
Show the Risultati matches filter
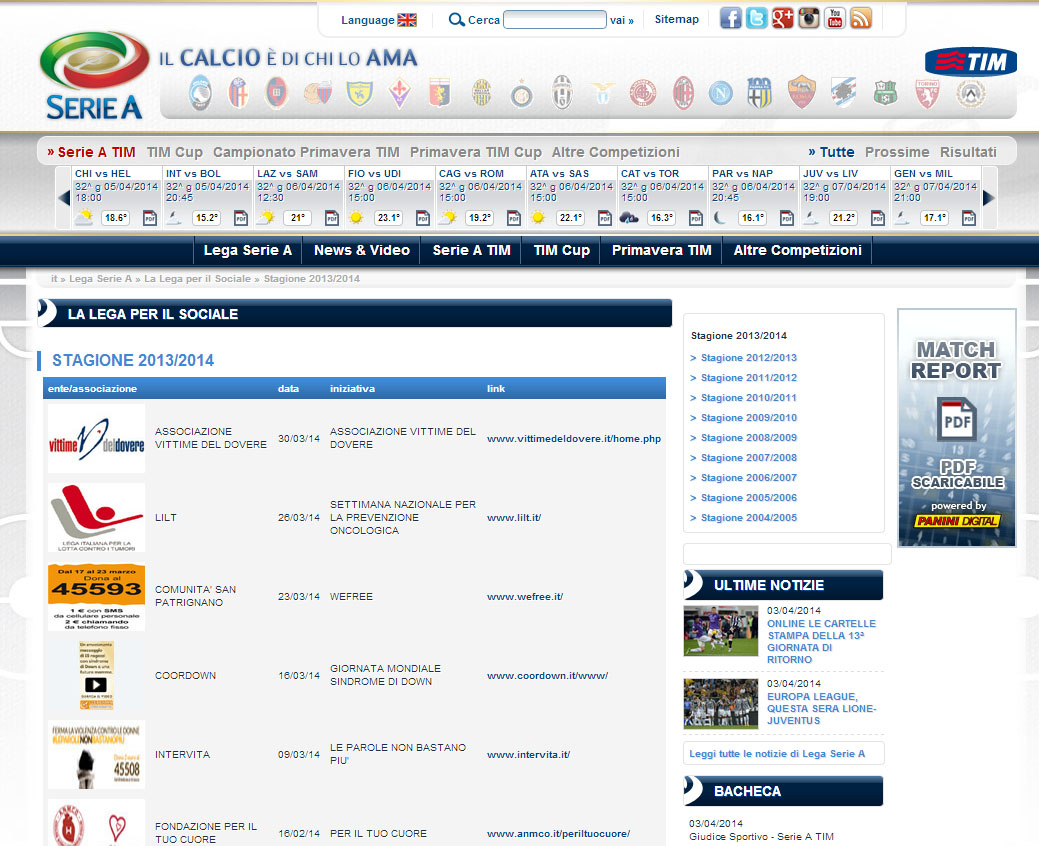pos(968,152)
